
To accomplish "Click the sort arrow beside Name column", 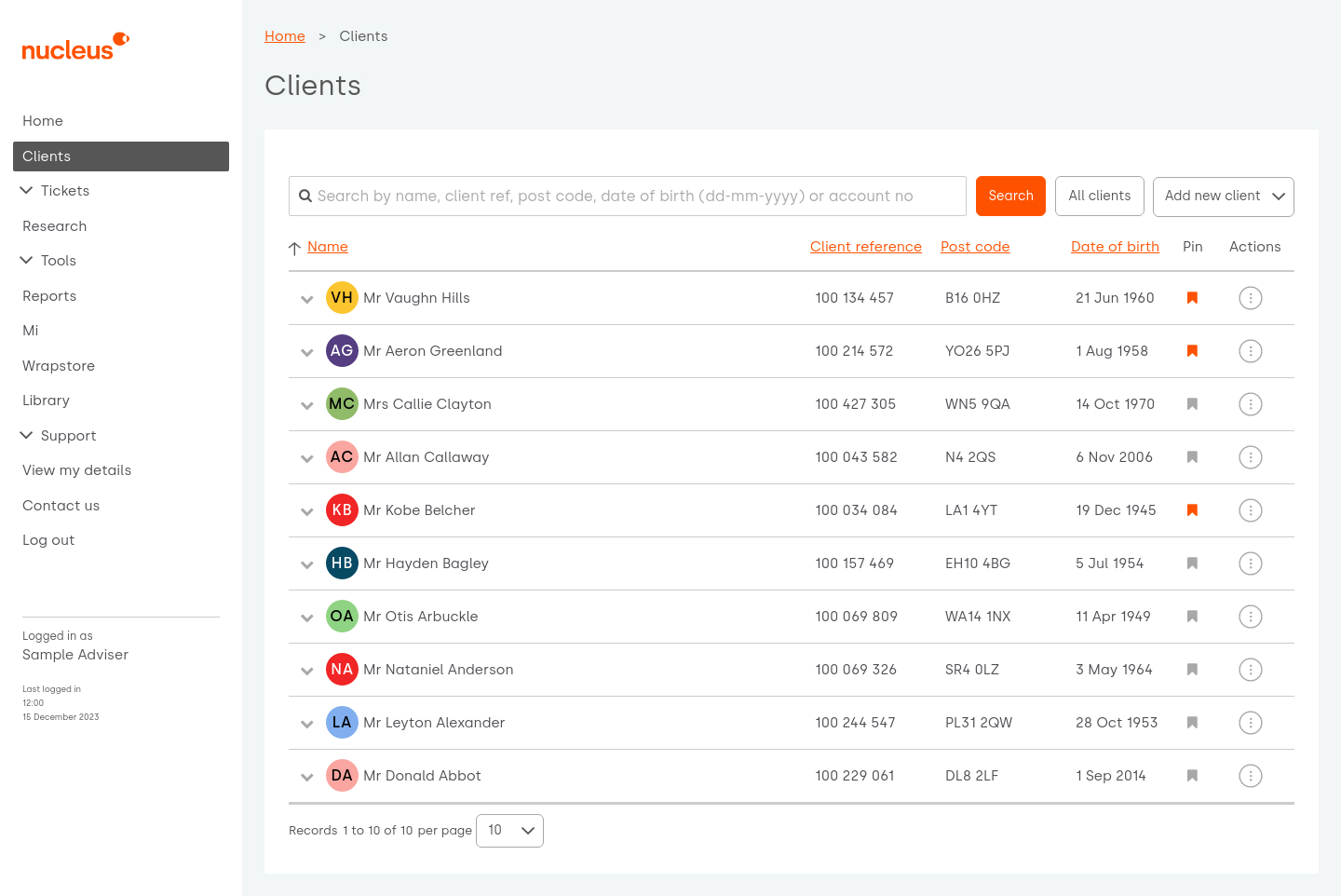I will tap(294, 248).
